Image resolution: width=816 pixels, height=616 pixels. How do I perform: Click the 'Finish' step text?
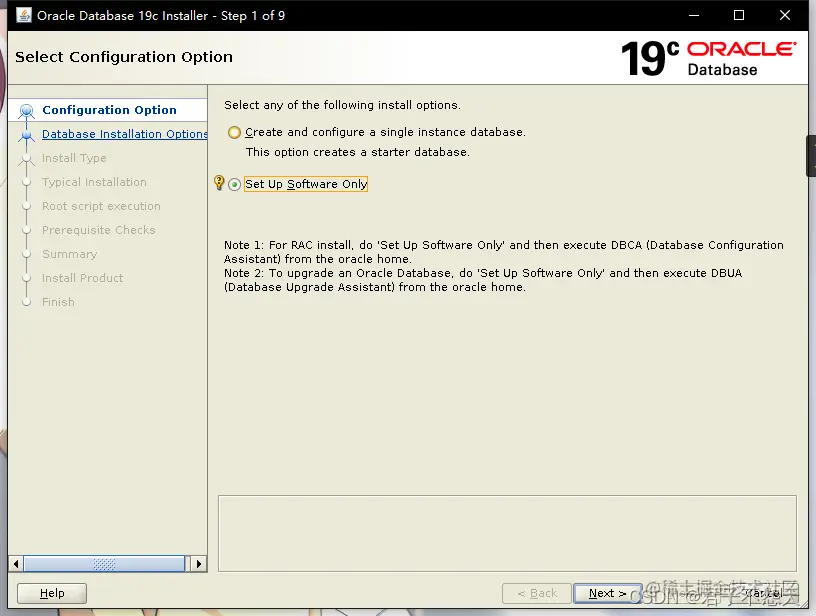(58, 302)
